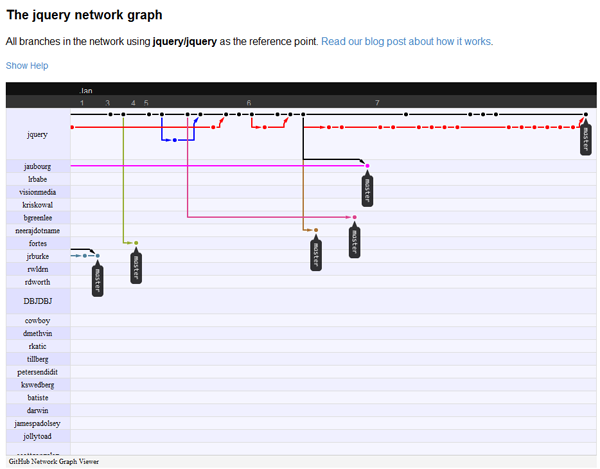Click date marker 6 in the header
Screen dimensions: 600x469
[x=249, y=103]
